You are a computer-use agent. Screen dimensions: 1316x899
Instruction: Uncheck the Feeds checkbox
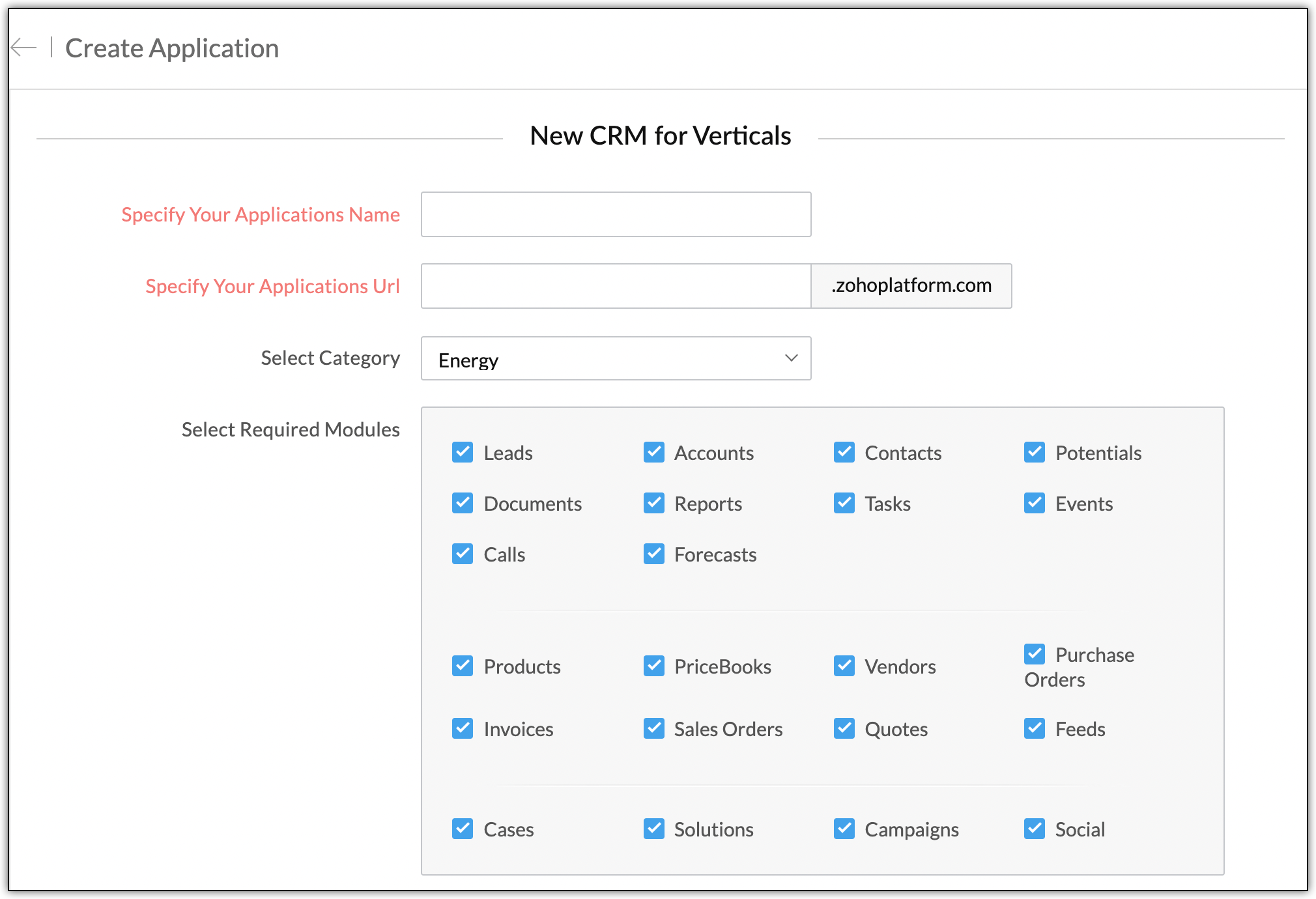[1035, 728]
